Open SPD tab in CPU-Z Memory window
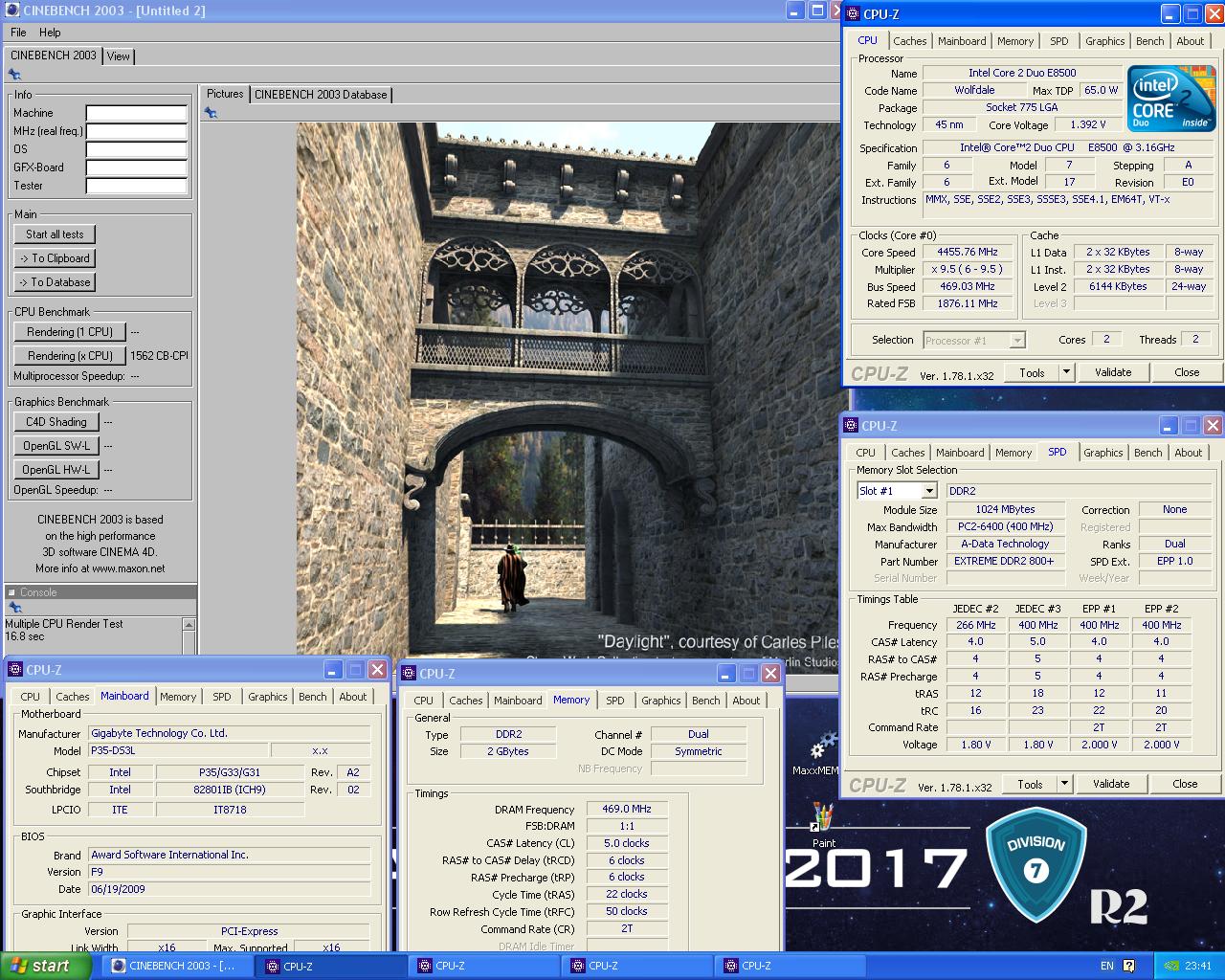This screenshot has width=1225, height=980. [615, 701]
